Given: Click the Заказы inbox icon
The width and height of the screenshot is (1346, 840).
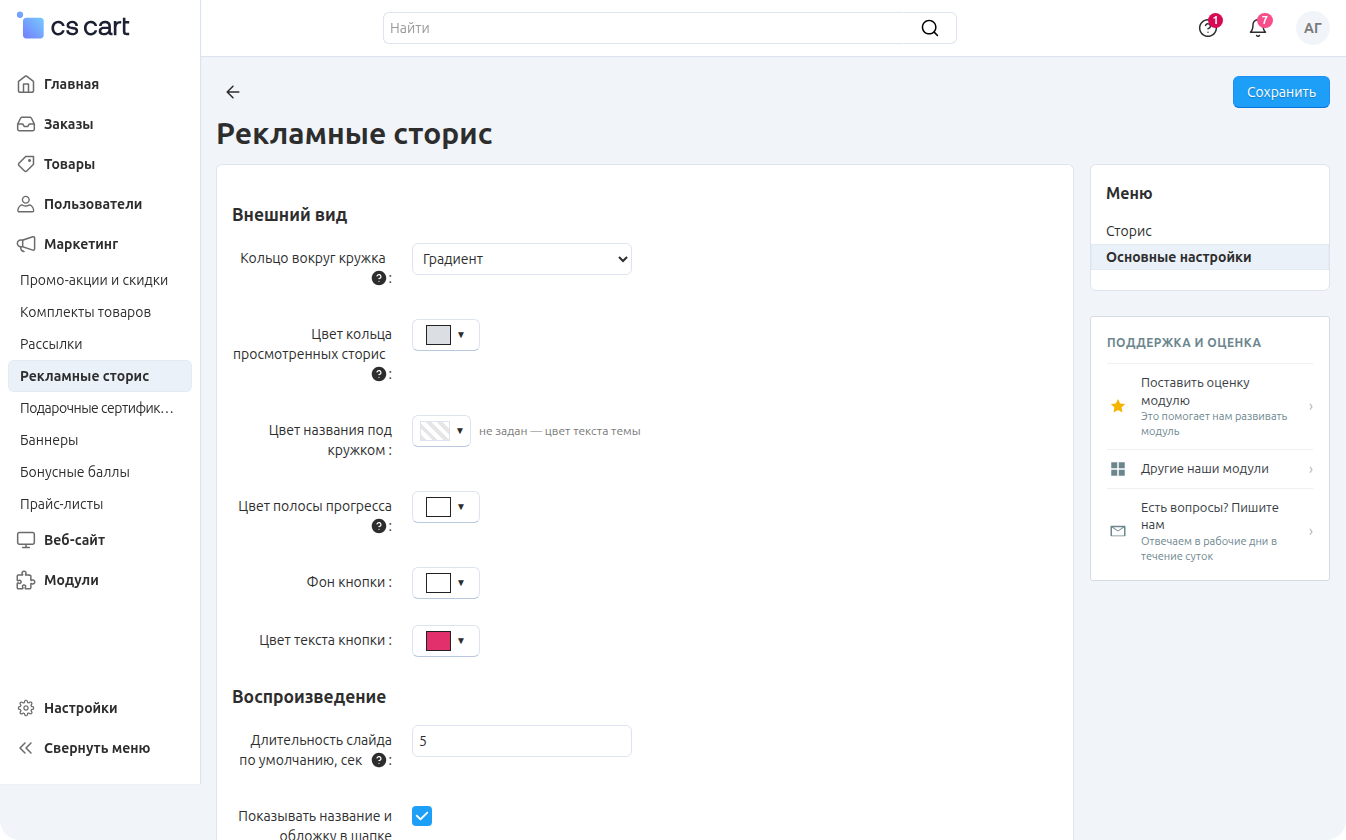Looking at the screenshot, I should (27, 124).
